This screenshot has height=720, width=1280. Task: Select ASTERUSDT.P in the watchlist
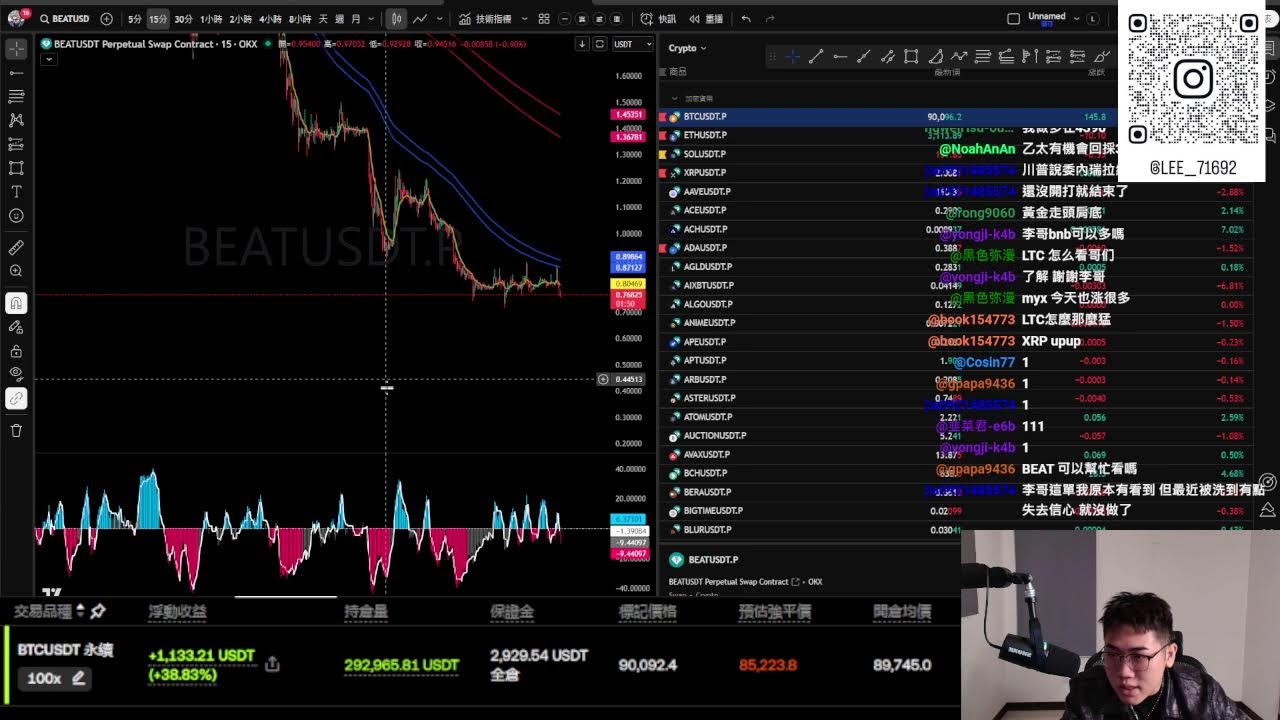pyautogui.click(x=955, y=398)
